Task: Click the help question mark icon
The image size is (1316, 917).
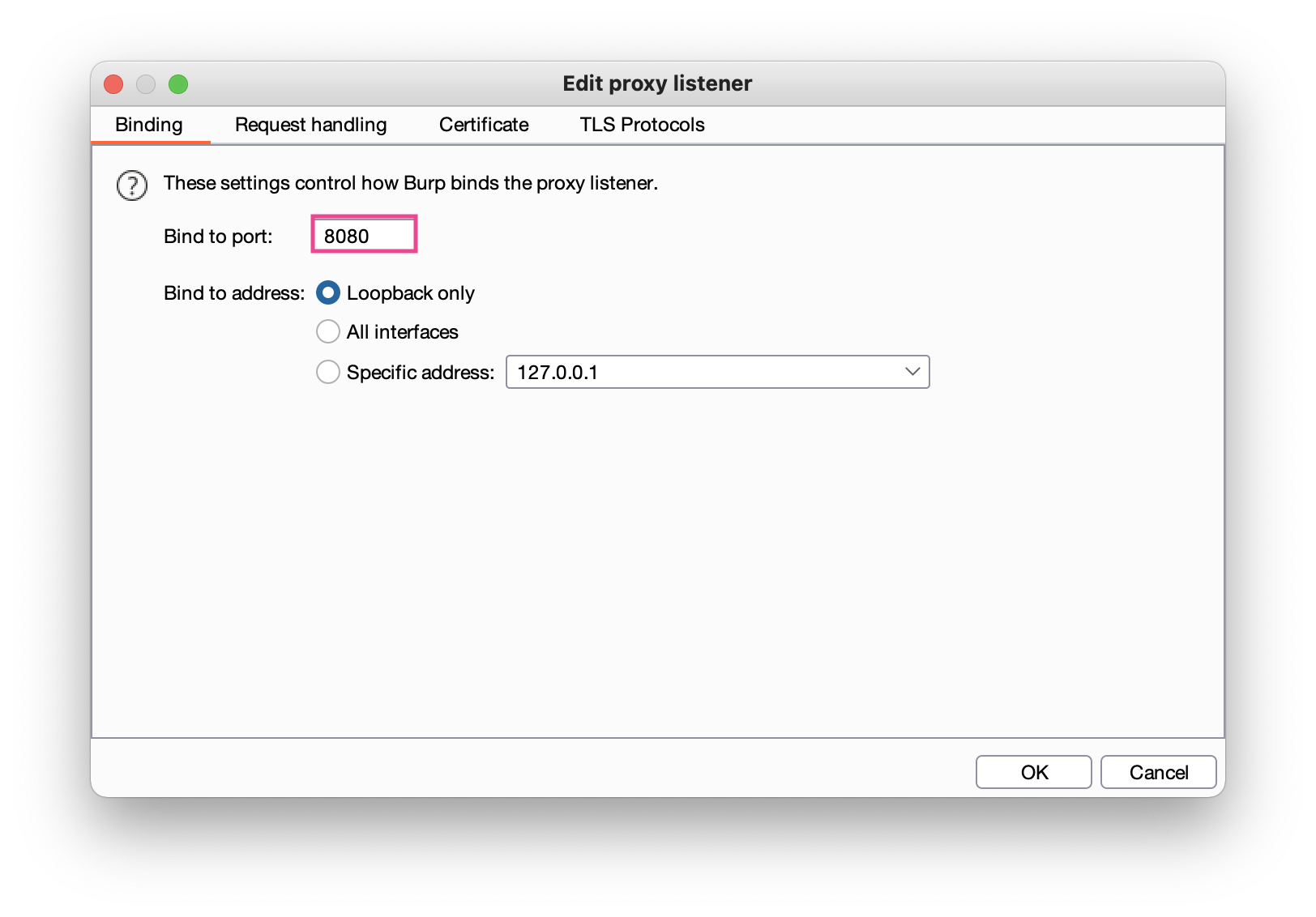Action: coord(132,186)
